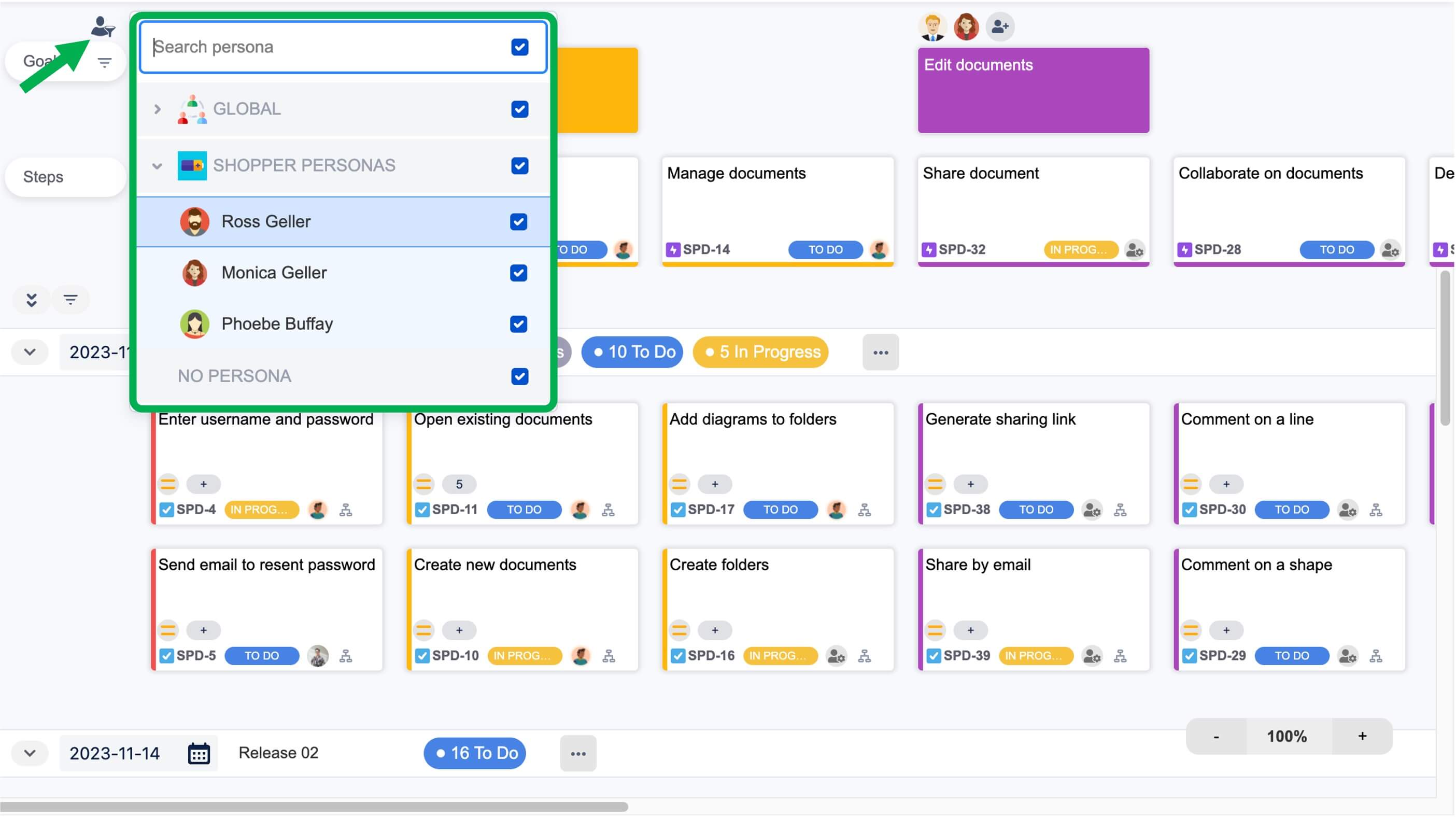The image size is (1456, 817).
Task: Click the 16 To Do status pill
Action: pos(475,754)
